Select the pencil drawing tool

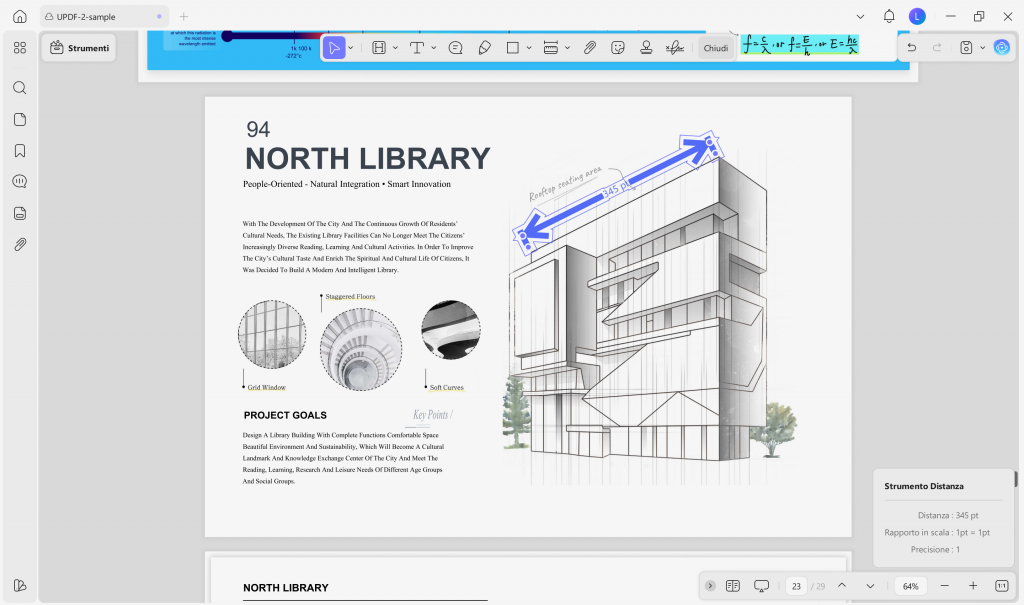point(485,48)
